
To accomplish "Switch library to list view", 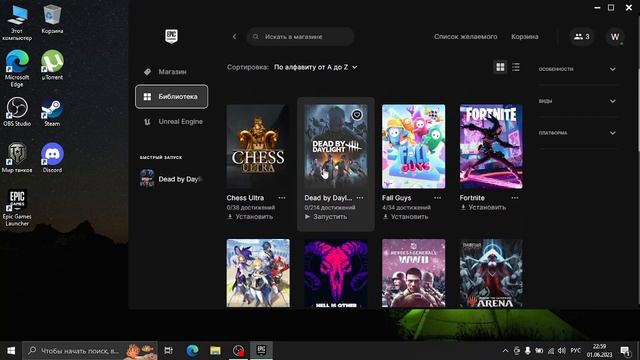I will pos(516,67).
